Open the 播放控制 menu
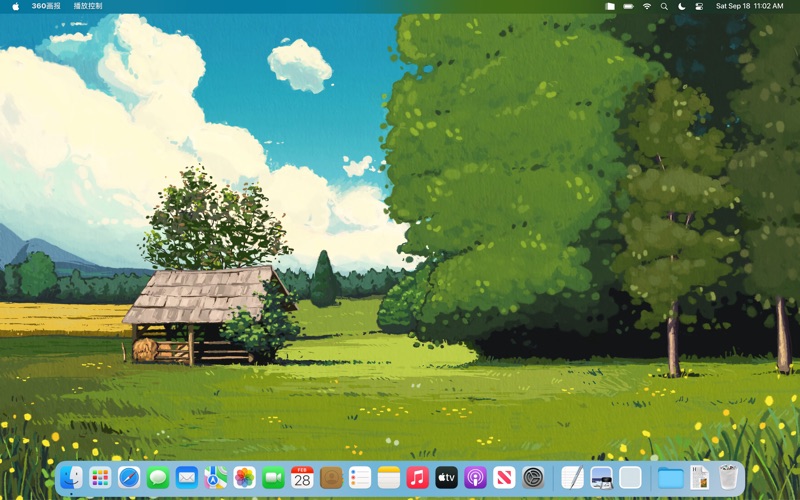This screenshot has width=800, height=500. (88, 6)
